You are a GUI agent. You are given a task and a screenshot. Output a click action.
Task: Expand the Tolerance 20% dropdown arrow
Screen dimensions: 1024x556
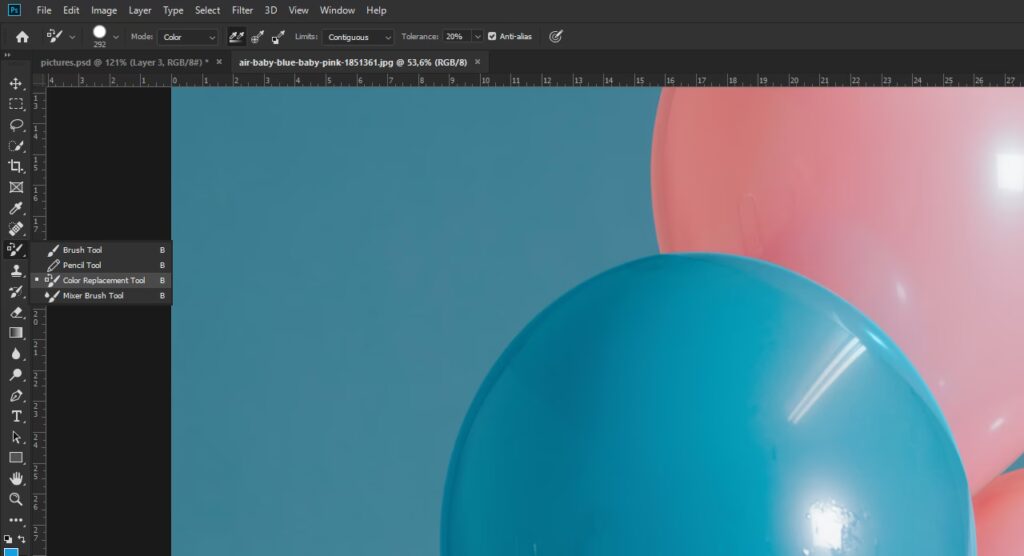(478, 37)
